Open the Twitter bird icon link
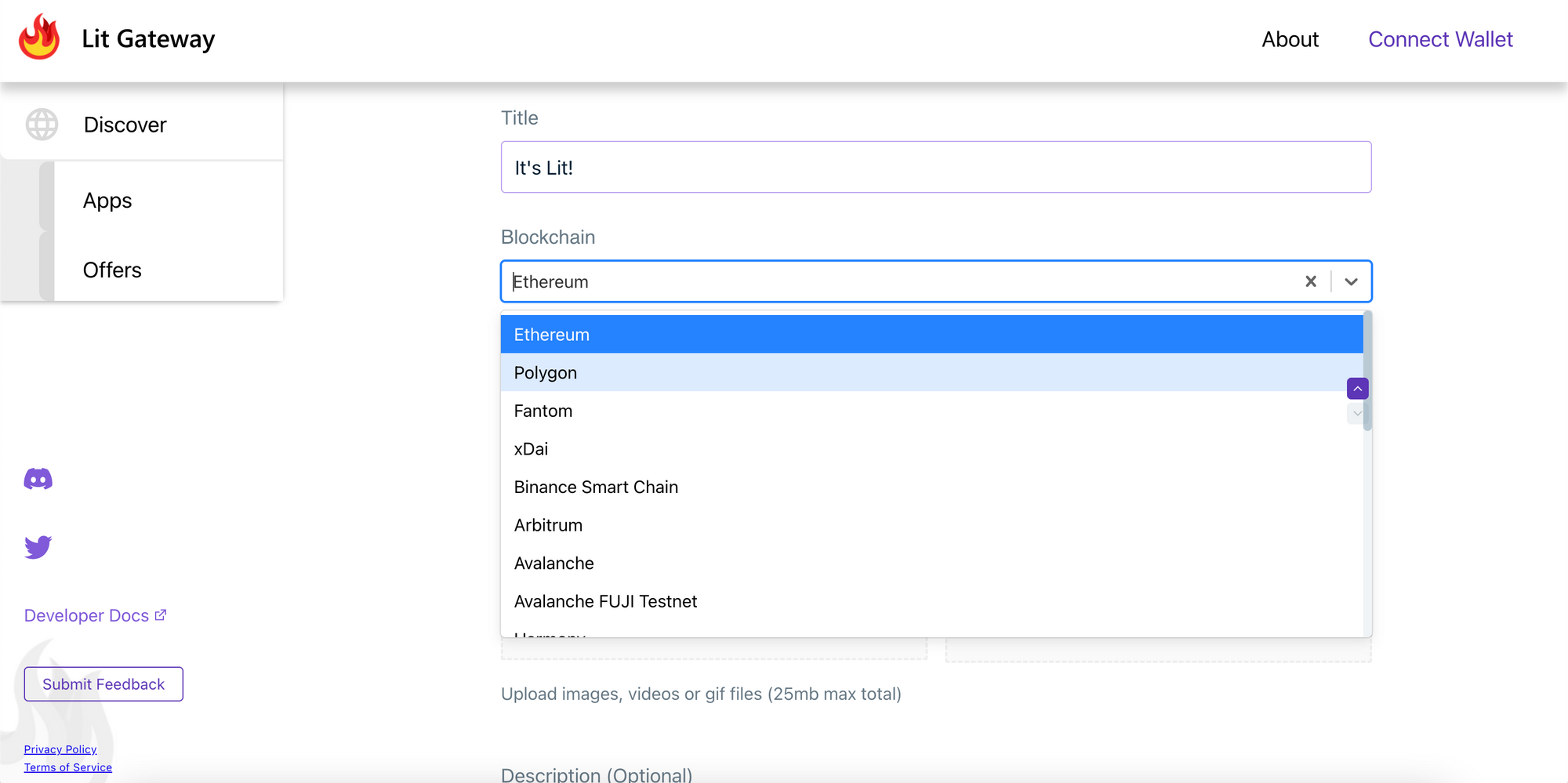 click(x=38, y=547)
